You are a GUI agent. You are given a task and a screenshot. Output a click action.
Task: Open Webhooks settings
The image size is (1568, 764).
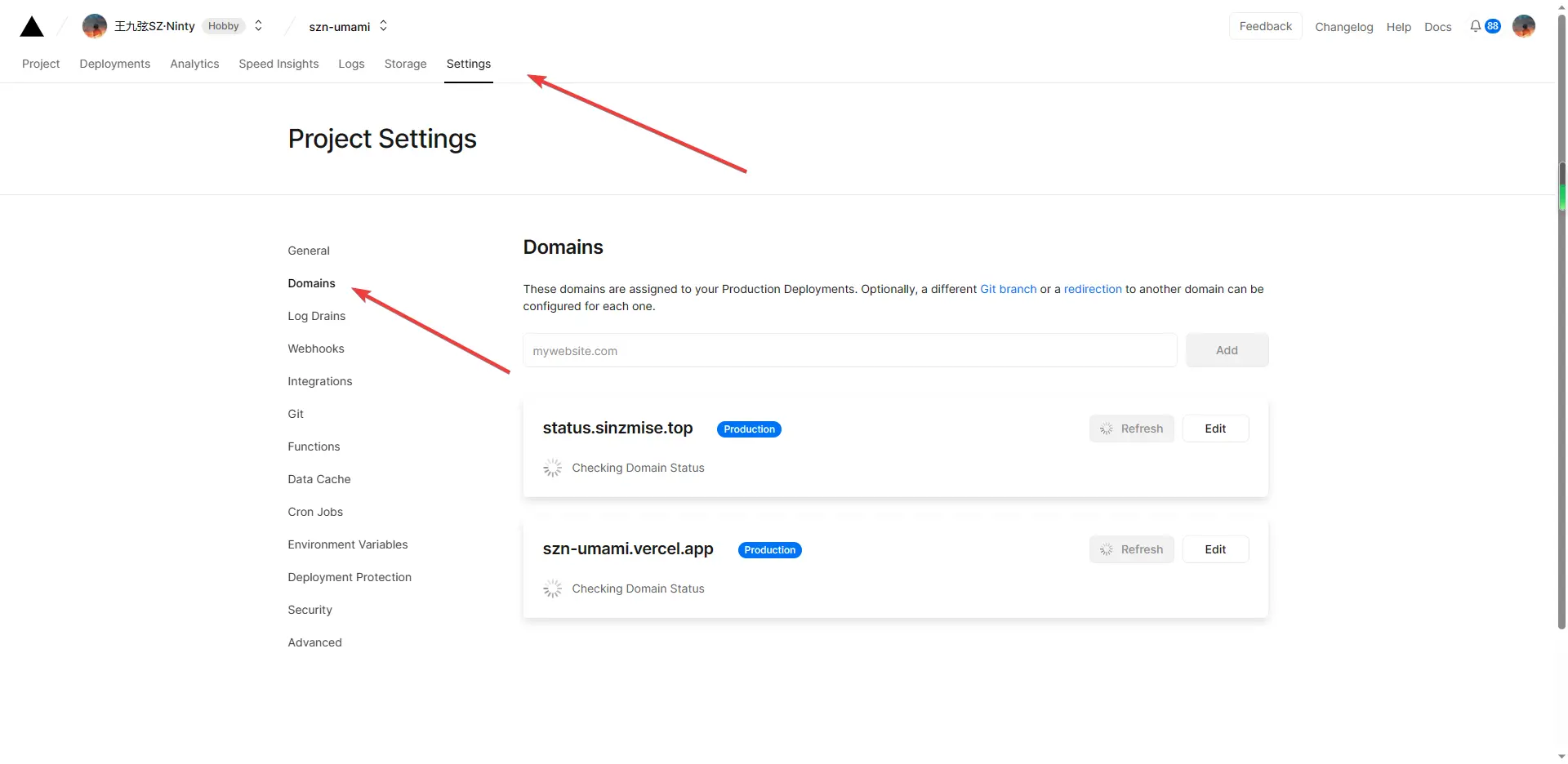pos(316,349)
